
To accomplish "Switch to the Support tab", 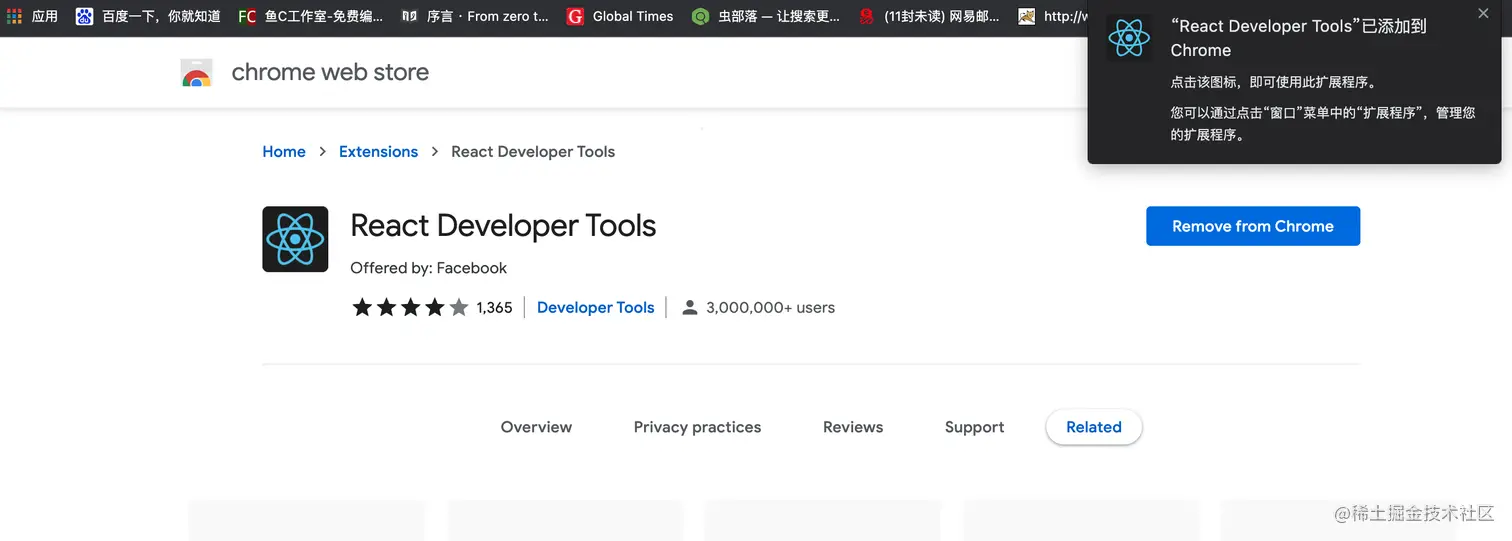I will pyautogui.click(x=974, y=427).
